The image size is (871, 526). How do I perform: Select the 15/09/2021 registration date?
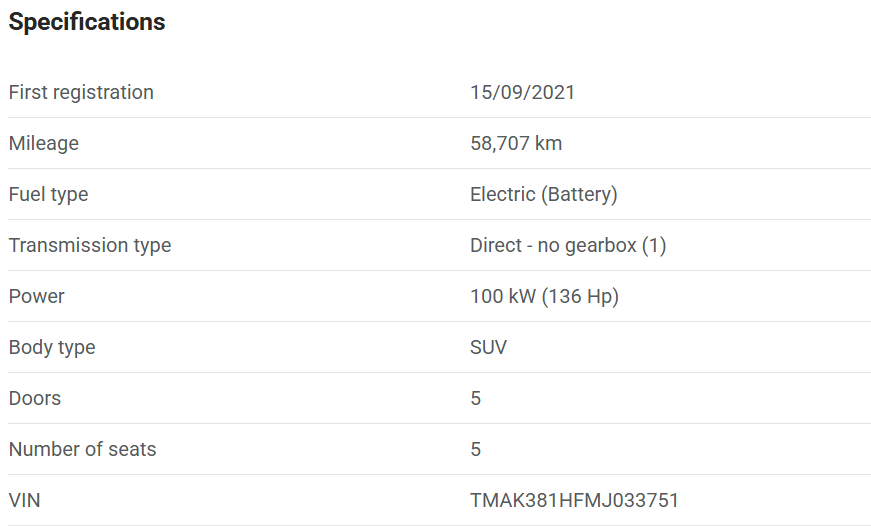(x=522, y=92)
